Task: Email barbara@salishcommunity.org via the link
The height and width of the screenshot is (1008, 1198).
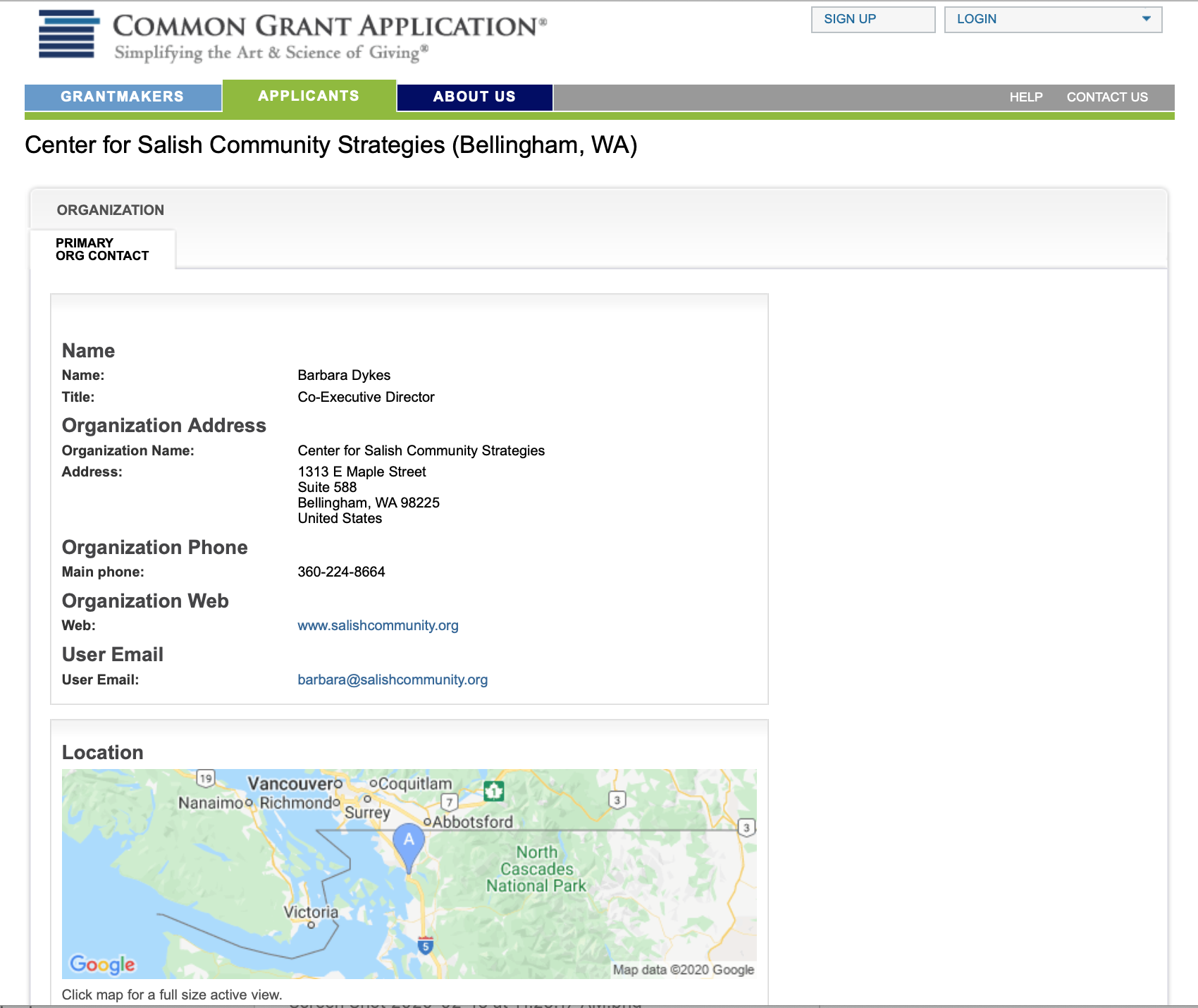Action: tap(393, 680)
